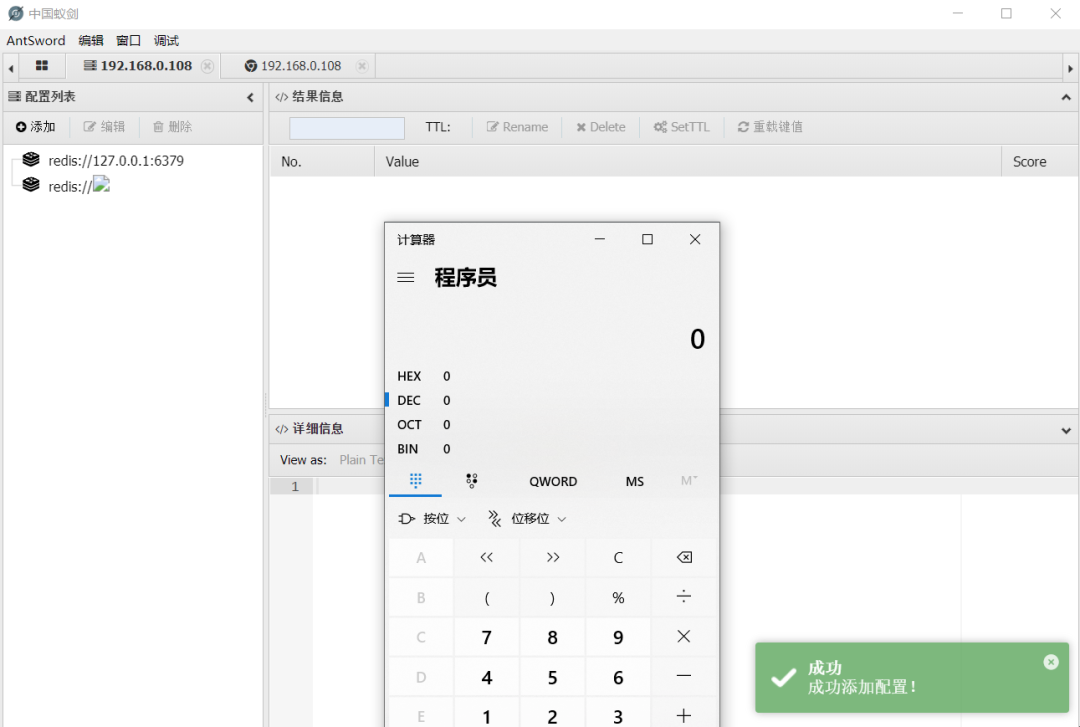Dismiss the 成功添加配置 notification
The height and width of the screenshot is (727, 1080).
tap(1050, 662)
